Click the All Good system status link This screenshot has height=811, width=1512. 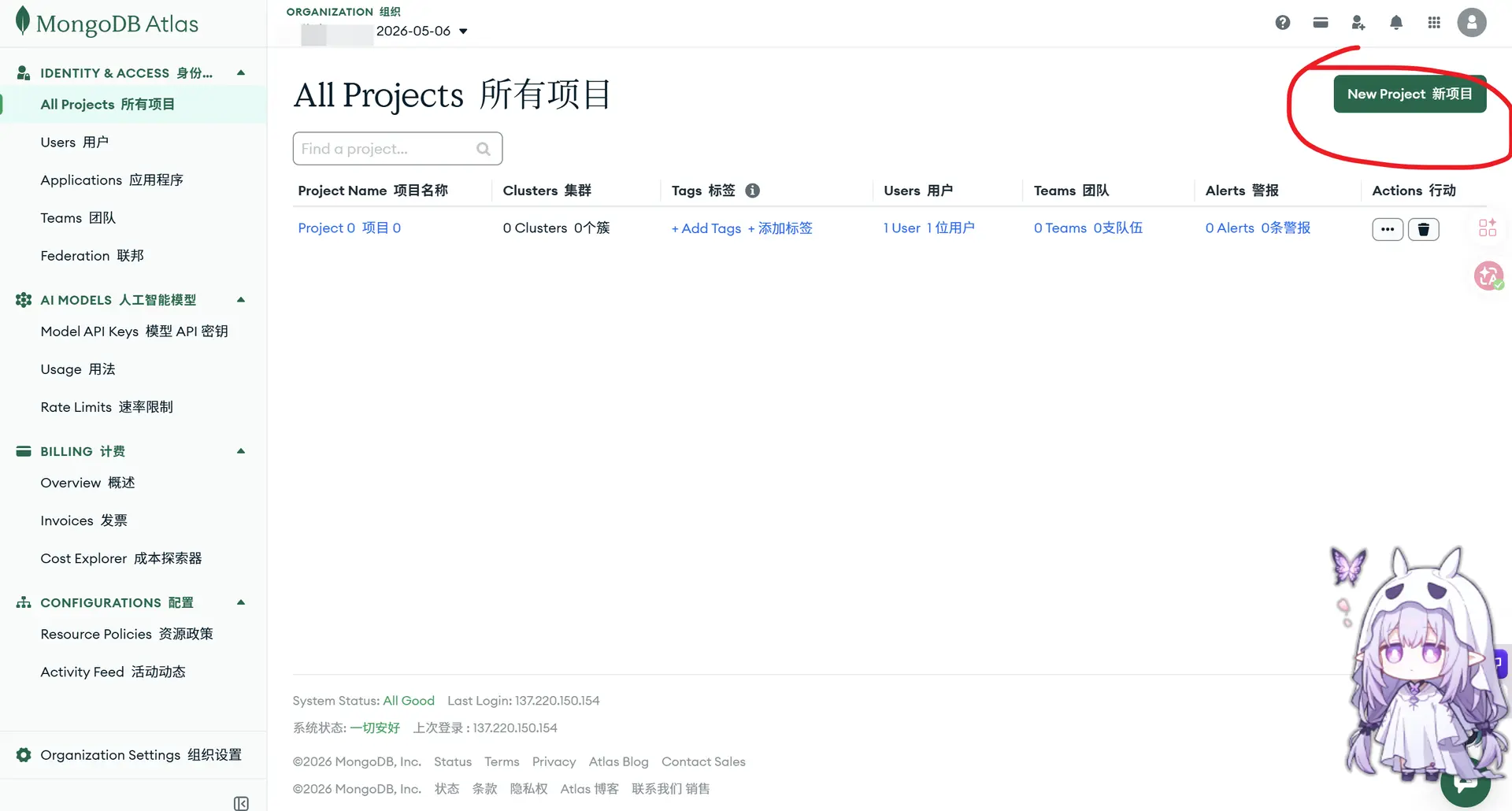[x=409, y=701]
